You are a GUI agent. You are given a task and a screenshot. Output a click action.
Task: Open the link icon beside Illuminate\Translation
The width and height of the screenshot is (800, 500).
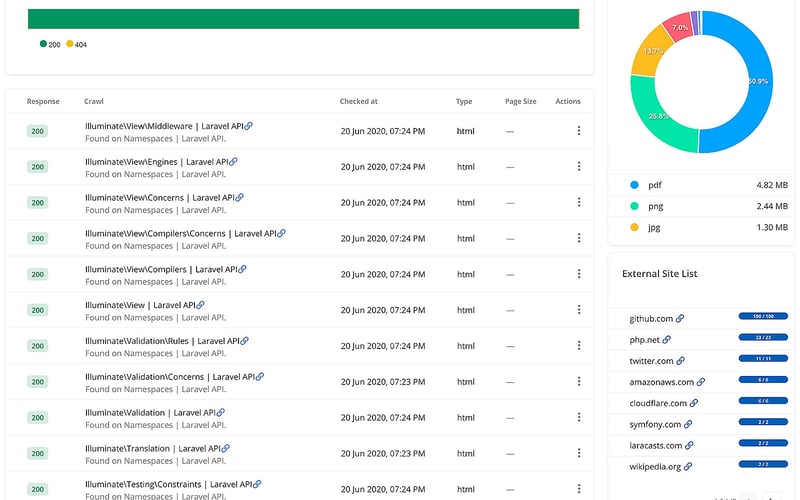[x=226, y=448]
